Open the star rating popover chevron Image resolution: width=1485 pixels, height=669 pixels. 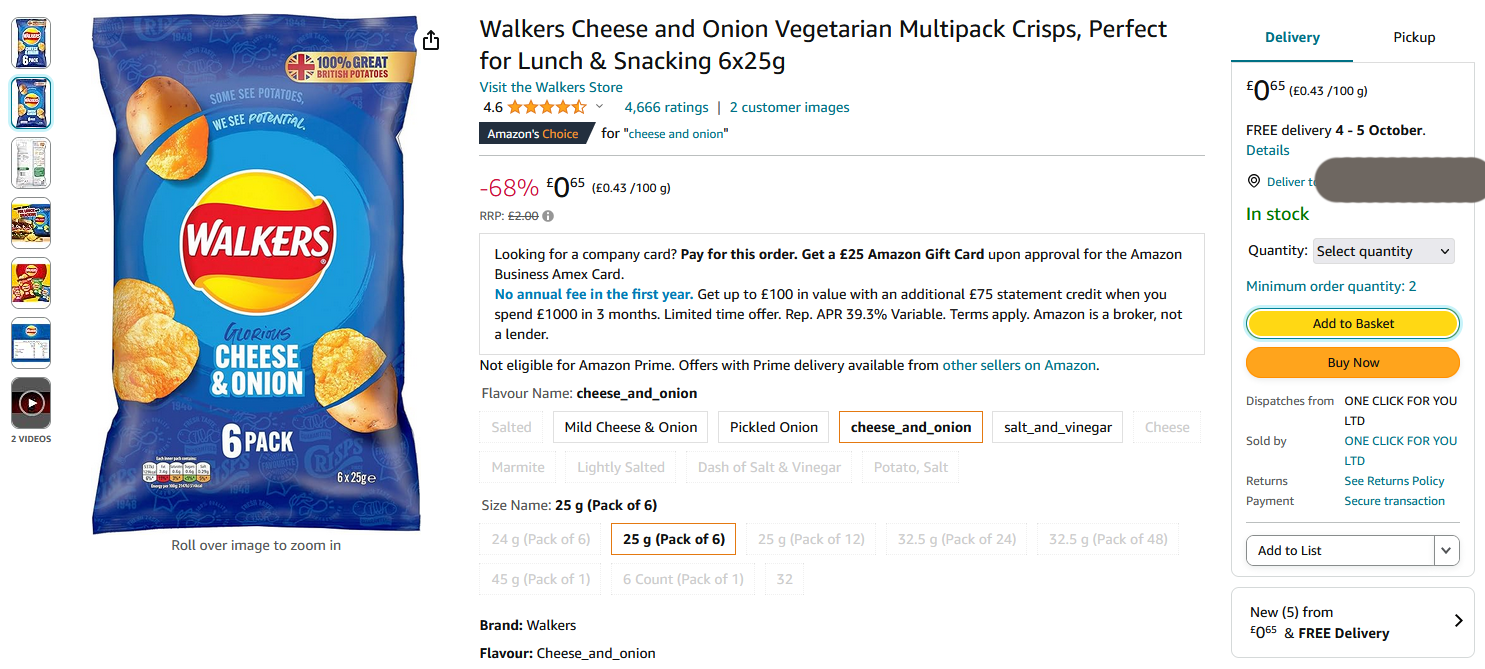pos(600,107)
